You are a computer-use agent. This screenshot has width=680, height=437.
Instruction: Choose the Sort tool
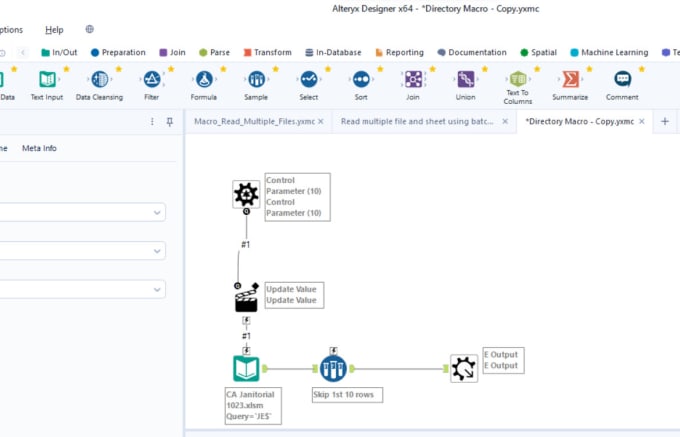pyautogui.click(x=361, y=80)
